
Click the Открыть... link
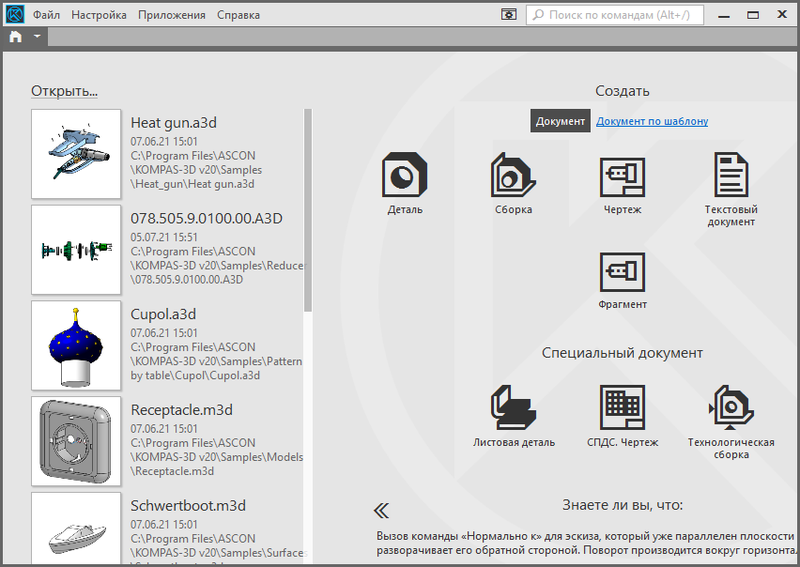(x=64, y=91)
